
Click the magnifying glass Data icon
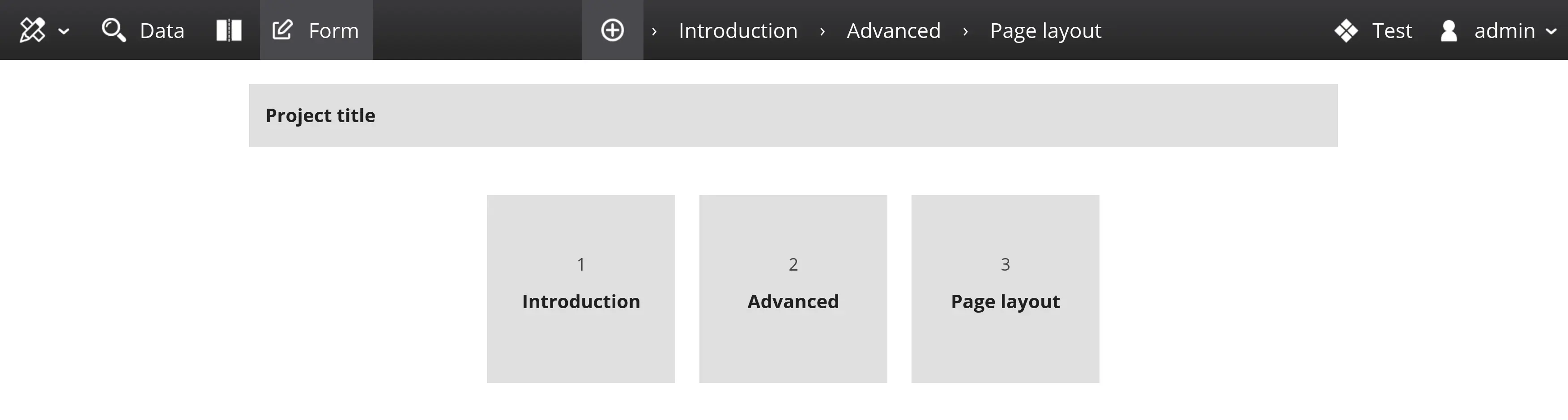113,30
